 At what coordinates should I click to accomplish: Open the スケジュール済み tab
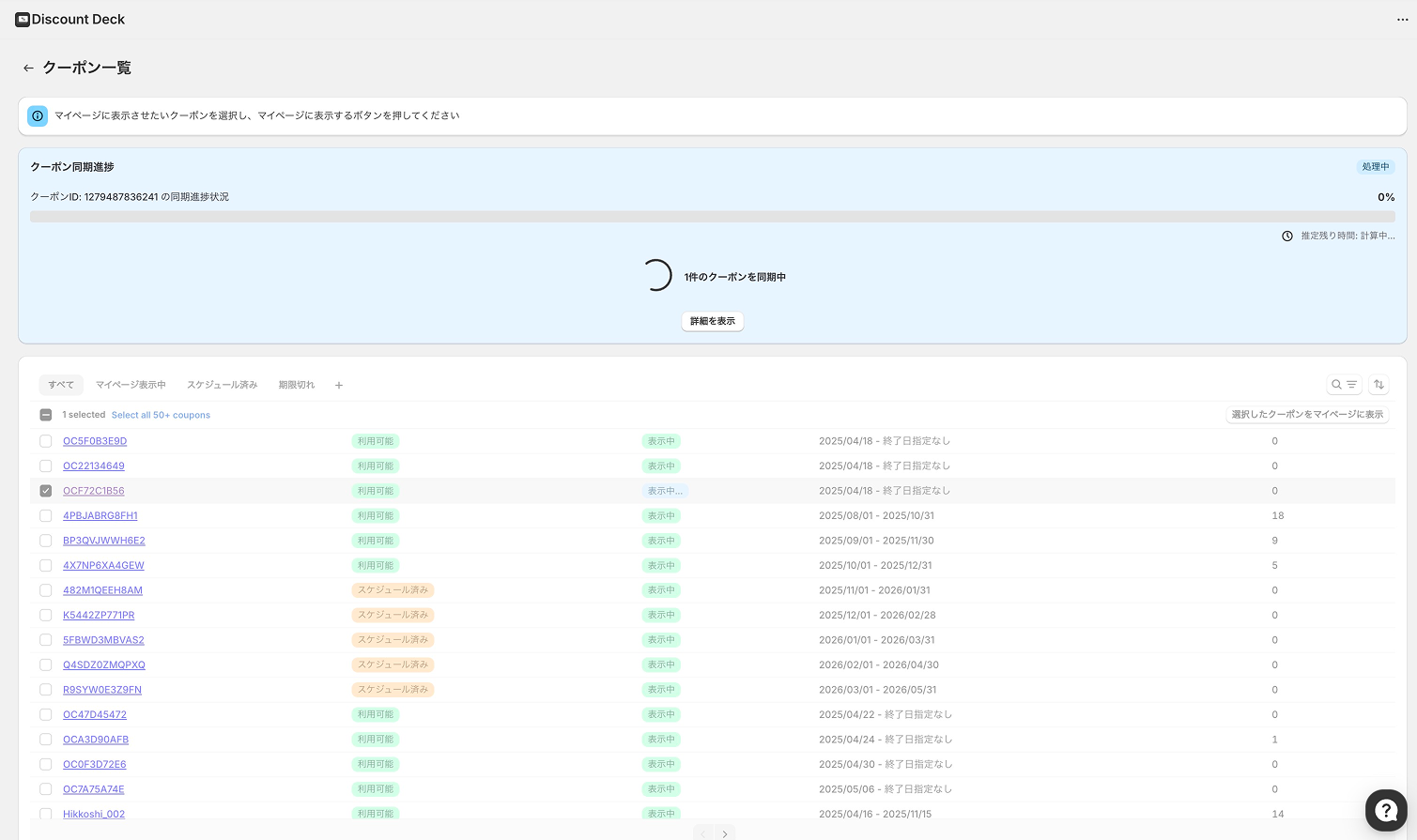(x=222, y=385)
